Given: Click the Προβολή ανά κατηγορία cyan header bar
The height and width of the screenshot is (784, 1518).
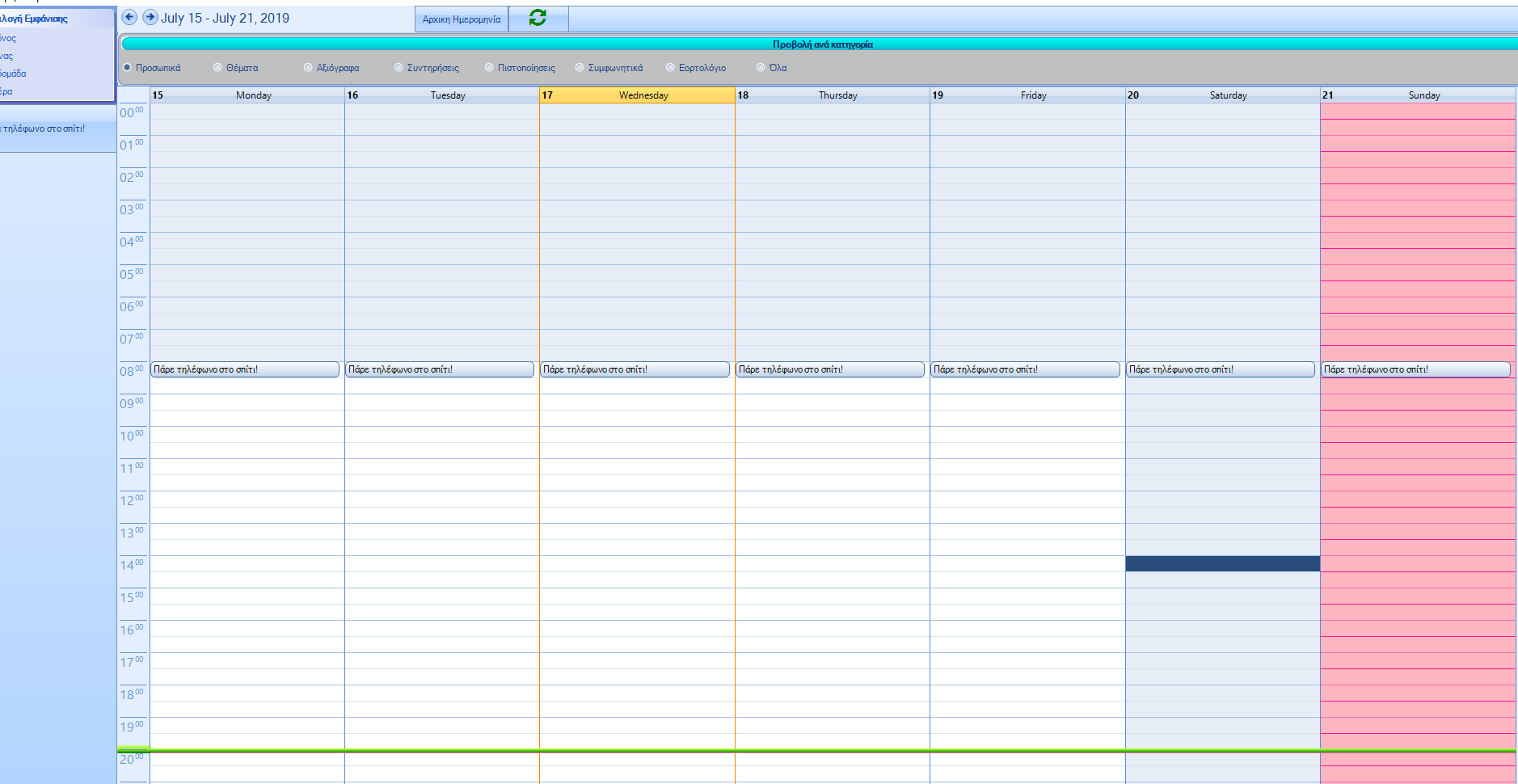Looking at the screenshot, I should pyautogui.click(x=821, y=44).
